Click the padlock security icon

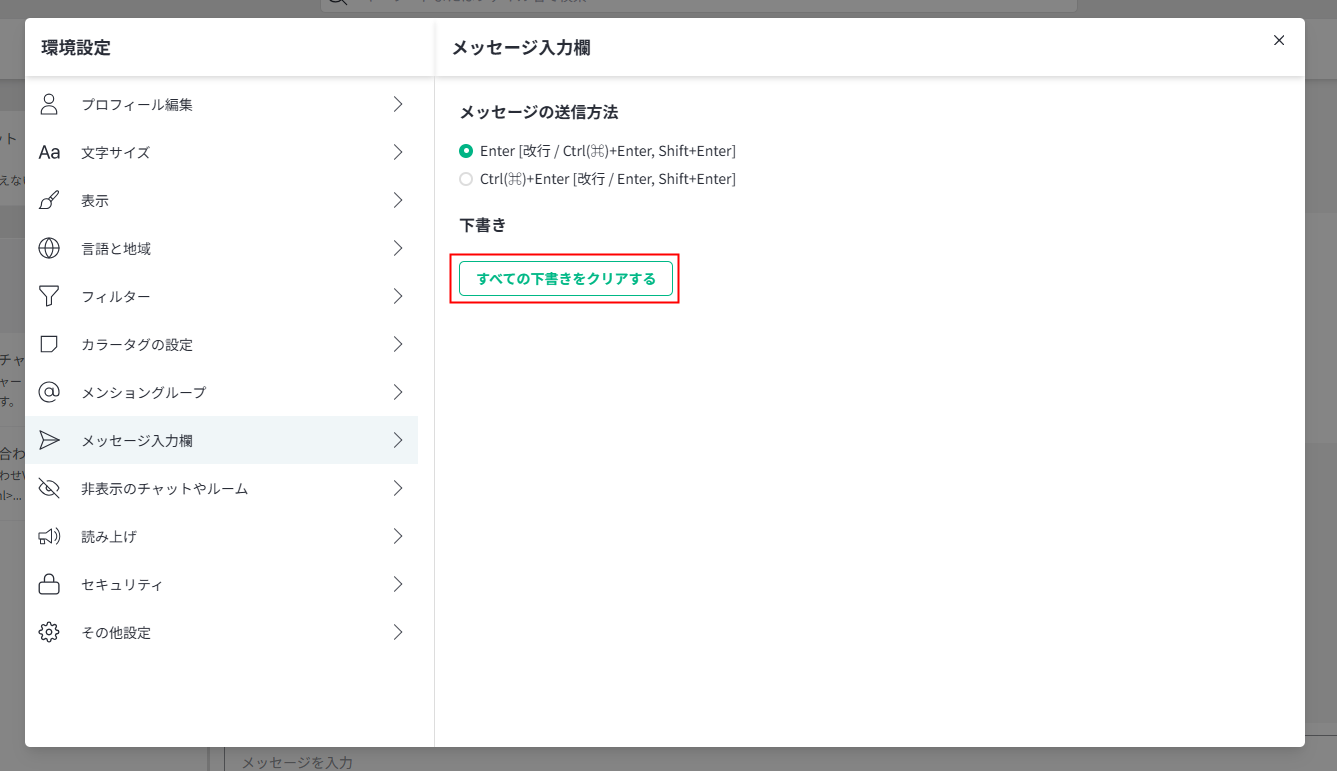(x=49, y=584)
